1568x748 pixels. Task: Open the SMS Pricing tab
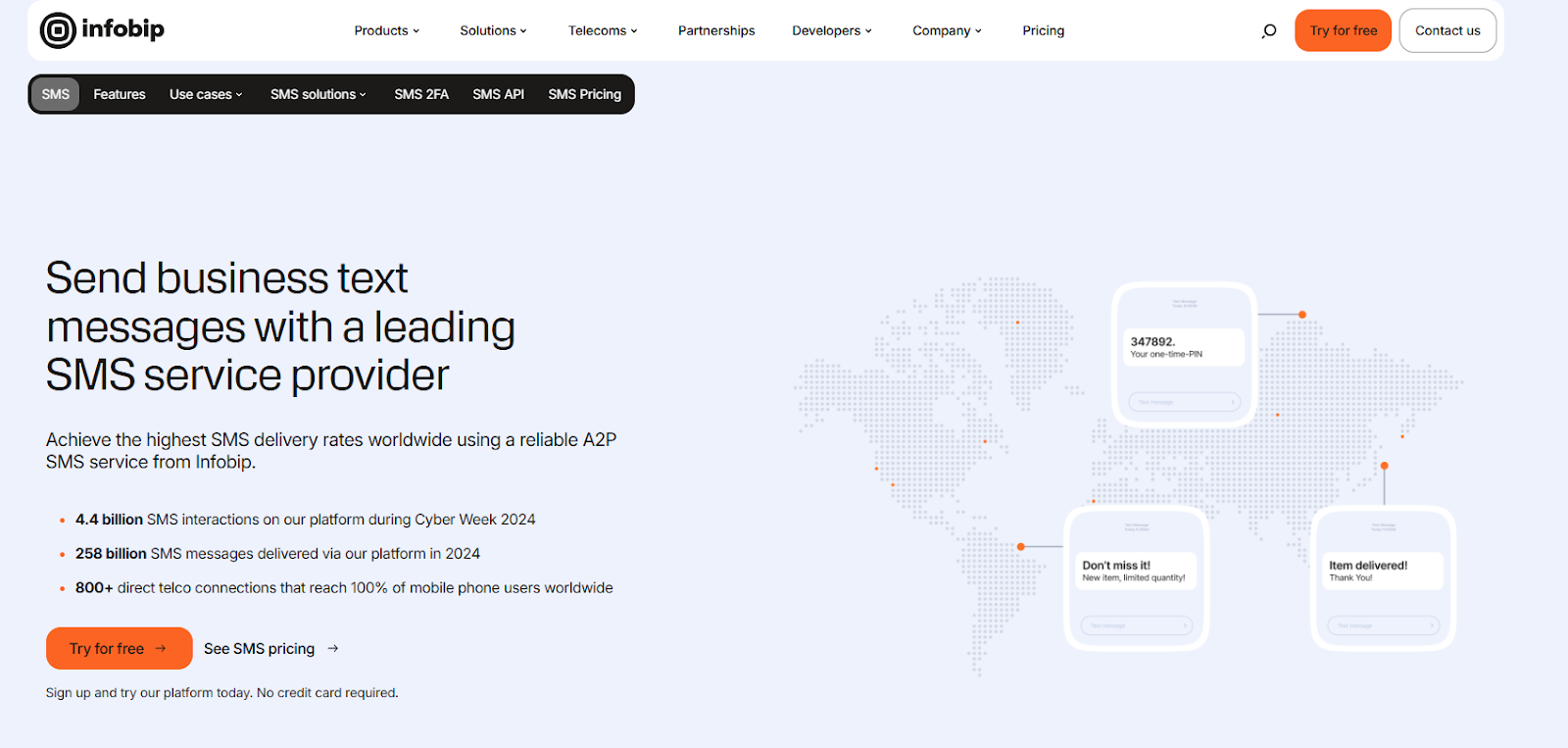pyautogui.click(x=585, y=94)
